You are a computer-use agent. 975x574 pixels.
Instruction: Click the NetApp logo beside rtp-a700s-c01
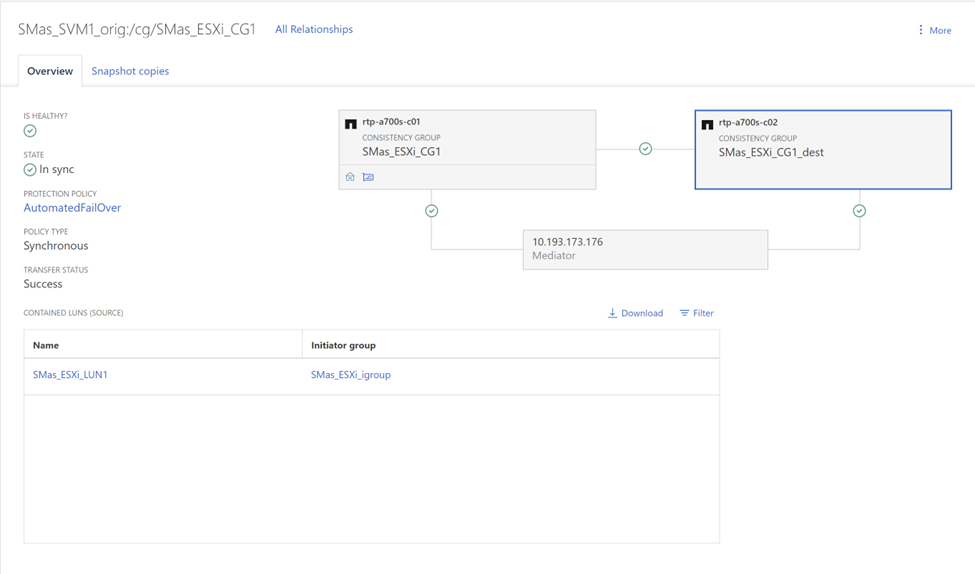point(351,124)
